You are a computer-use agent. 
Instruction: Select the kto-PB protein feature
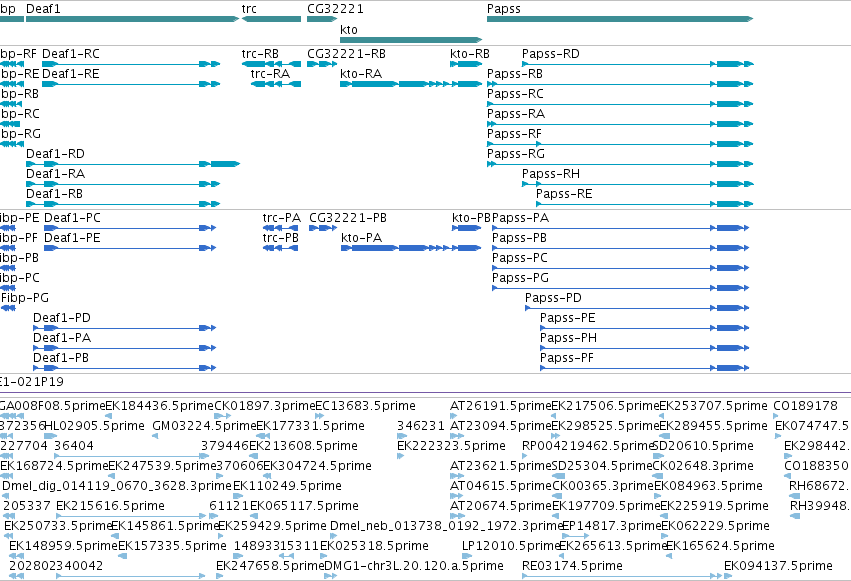pos(467,228)
